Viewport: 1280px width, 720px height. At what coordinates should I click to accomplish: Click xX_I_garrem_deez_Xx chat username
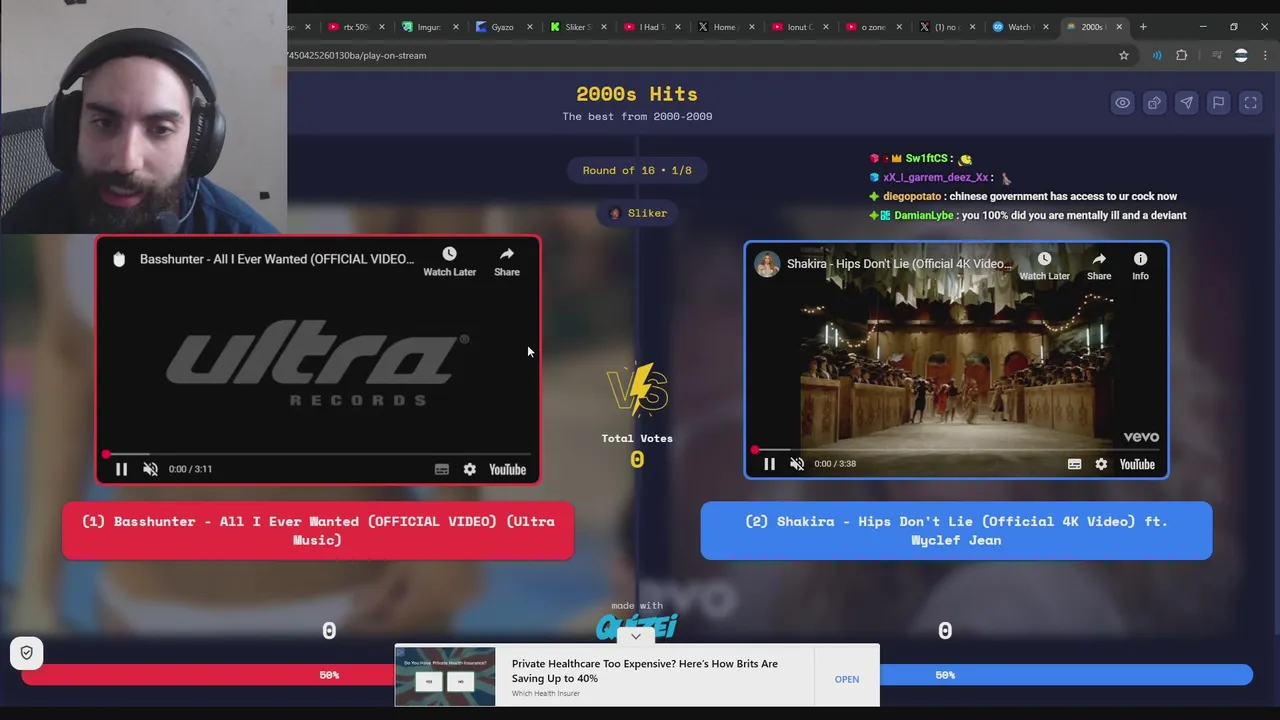(935, 177)
